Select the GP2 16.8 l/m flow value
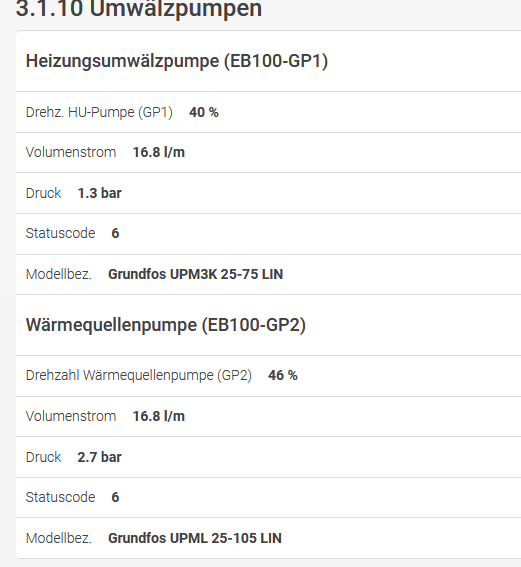The image size is (521, 567). [x=159, y=416]
